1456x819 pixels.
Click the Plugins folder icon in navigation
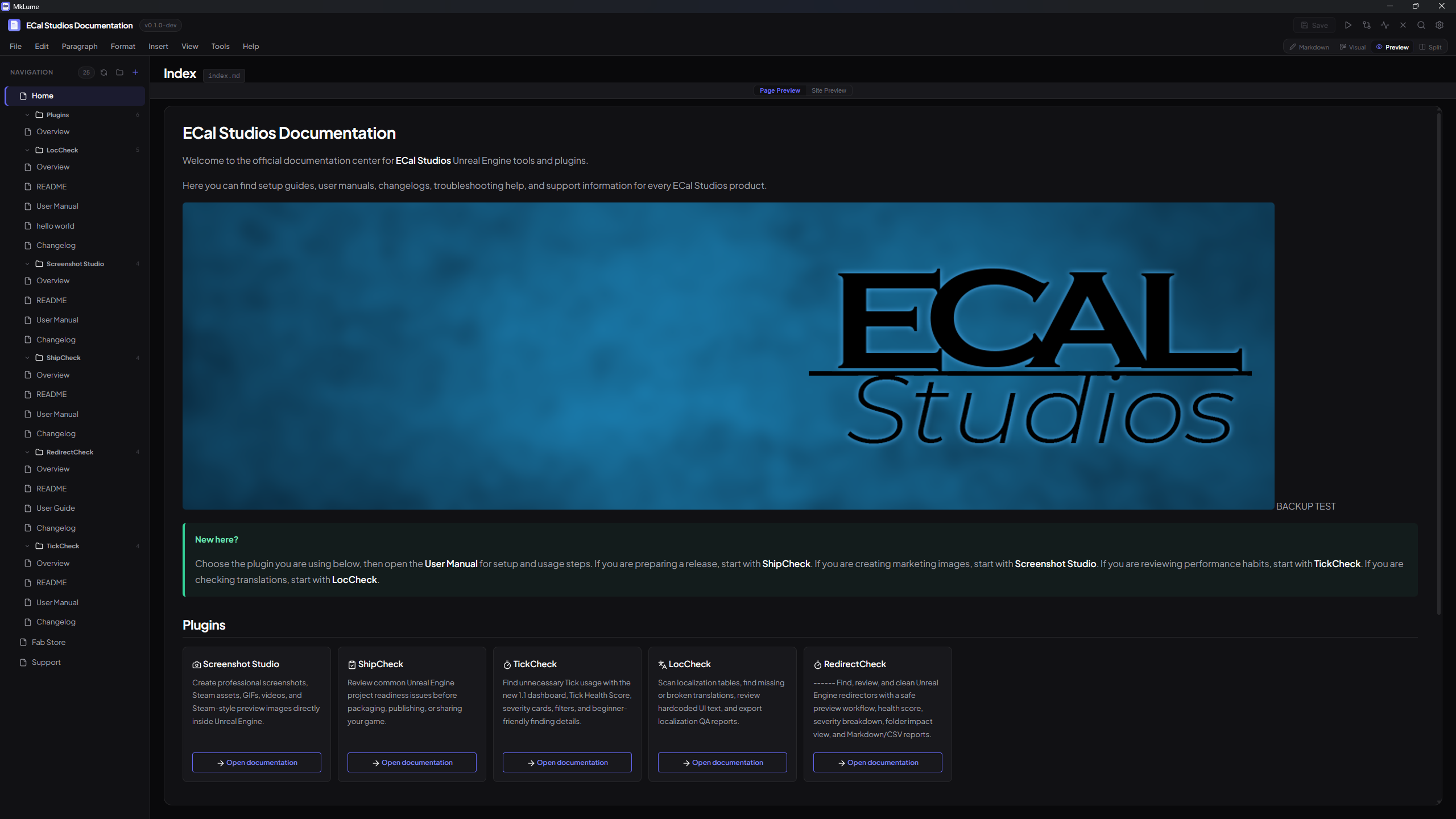tap(39, 115)
